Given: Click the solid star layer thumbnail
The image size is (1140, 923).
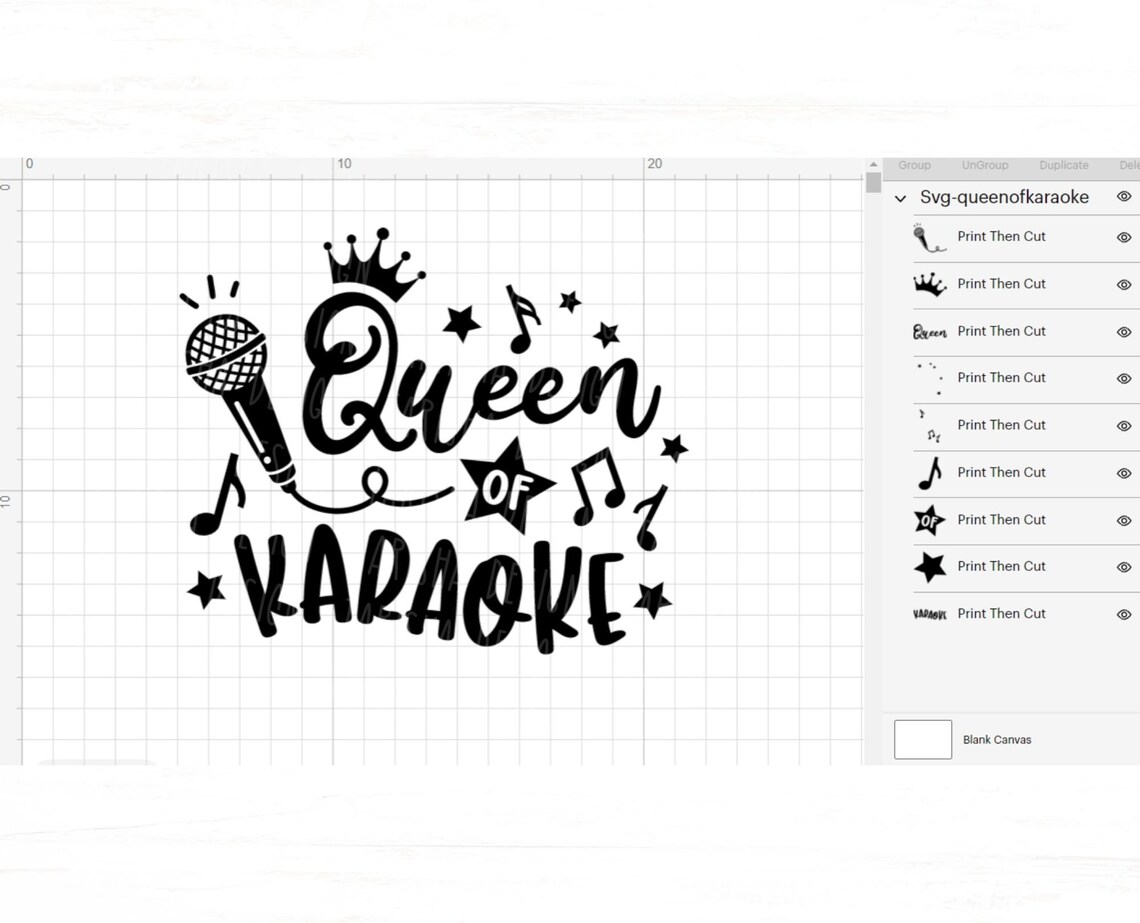Looking at the screenshot, I should click(929, 566).
